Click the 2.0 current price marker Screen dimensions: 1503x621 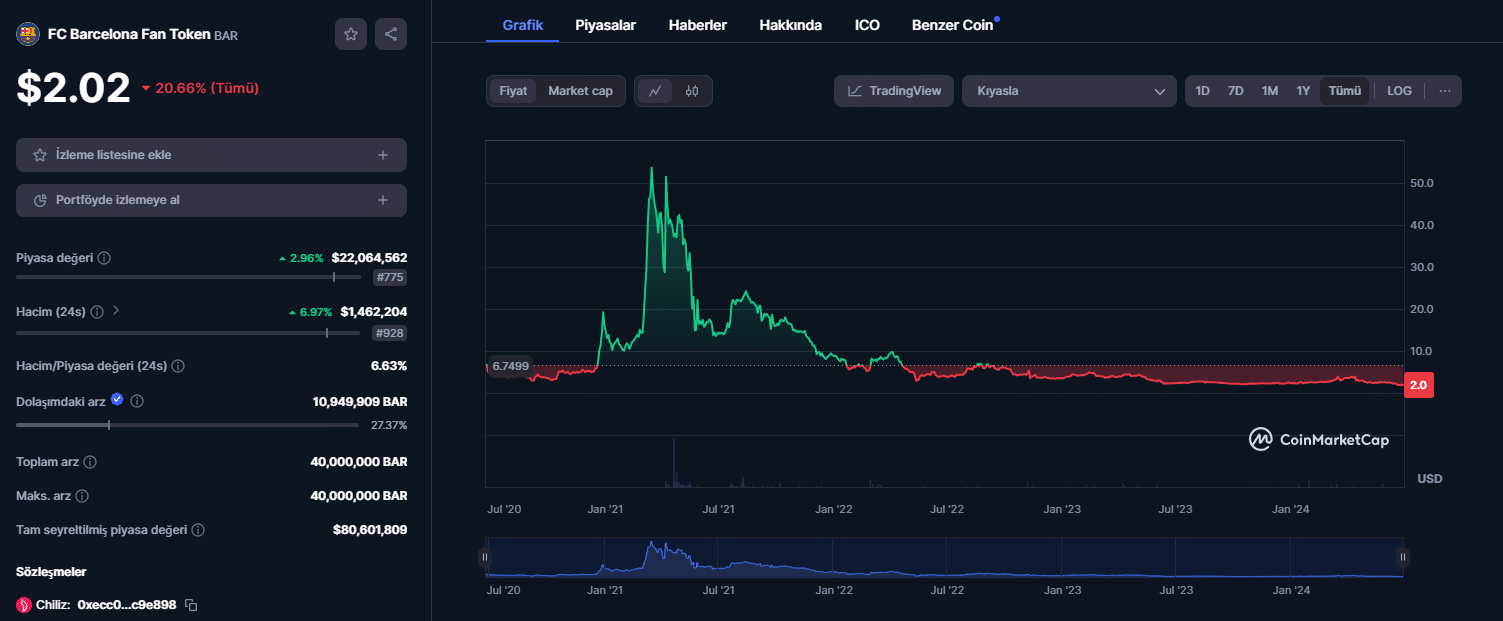coord(1419,385)
